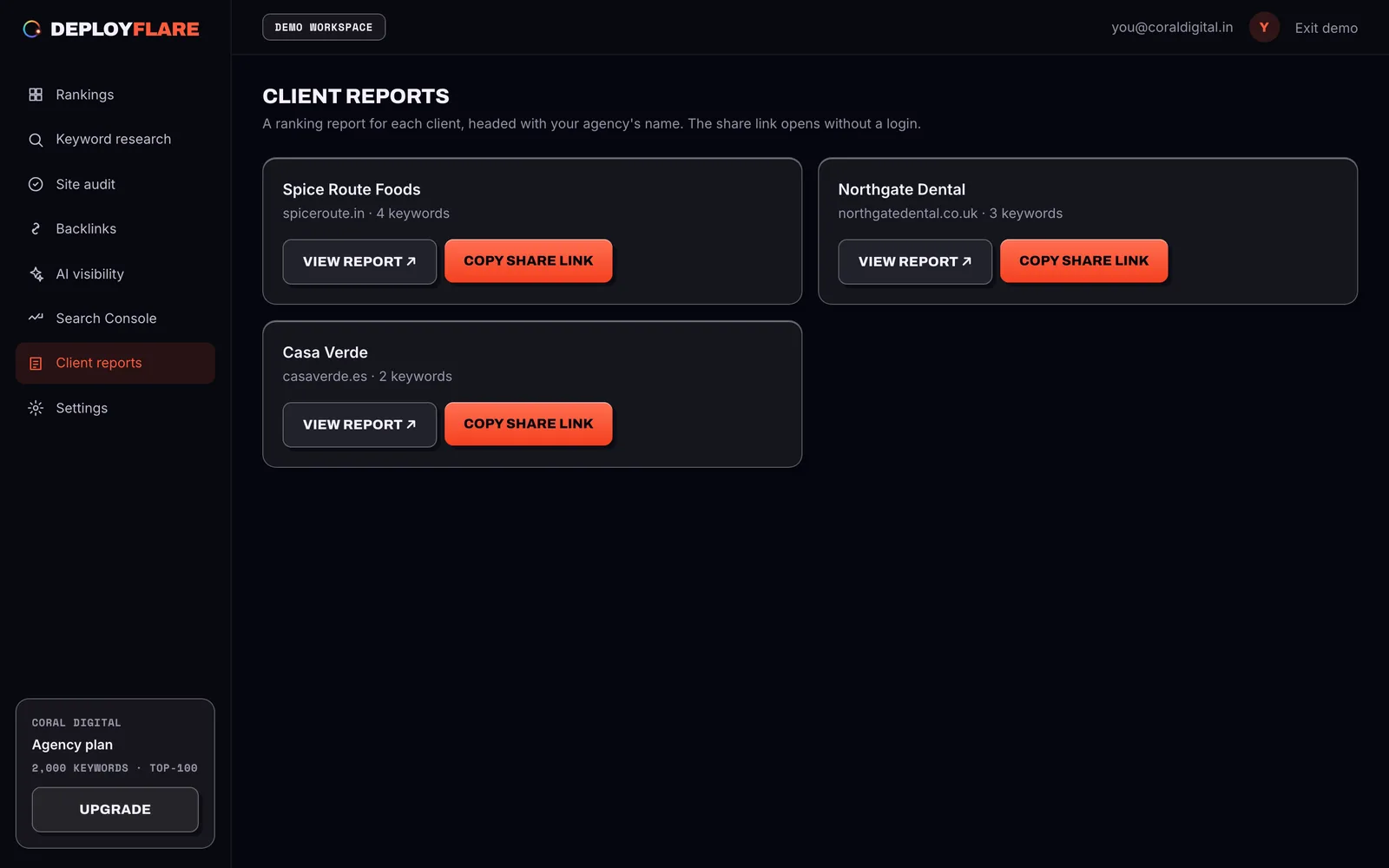Click the DeployFlare logo icon
The image size is (1389, 868).
[x=32, y=29]
